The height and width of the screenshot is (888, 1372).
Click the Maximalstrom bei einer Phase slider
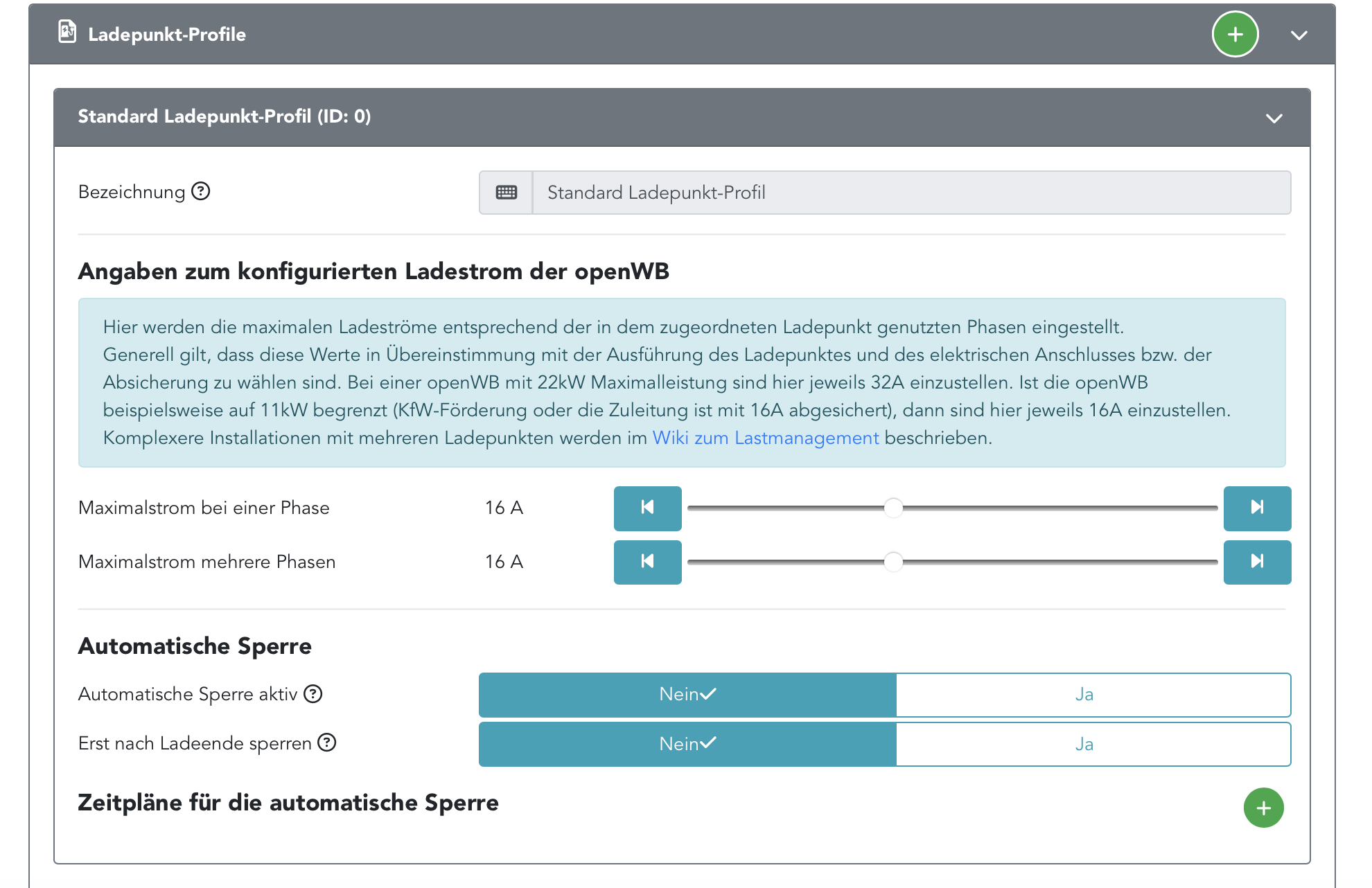click(951, 508)
